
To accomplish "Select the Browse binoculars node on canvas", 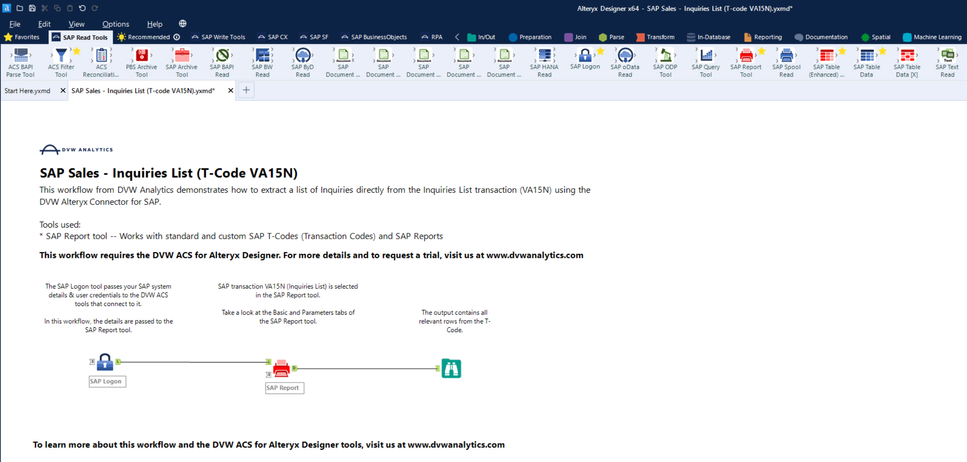I will (x=451, y=368).
